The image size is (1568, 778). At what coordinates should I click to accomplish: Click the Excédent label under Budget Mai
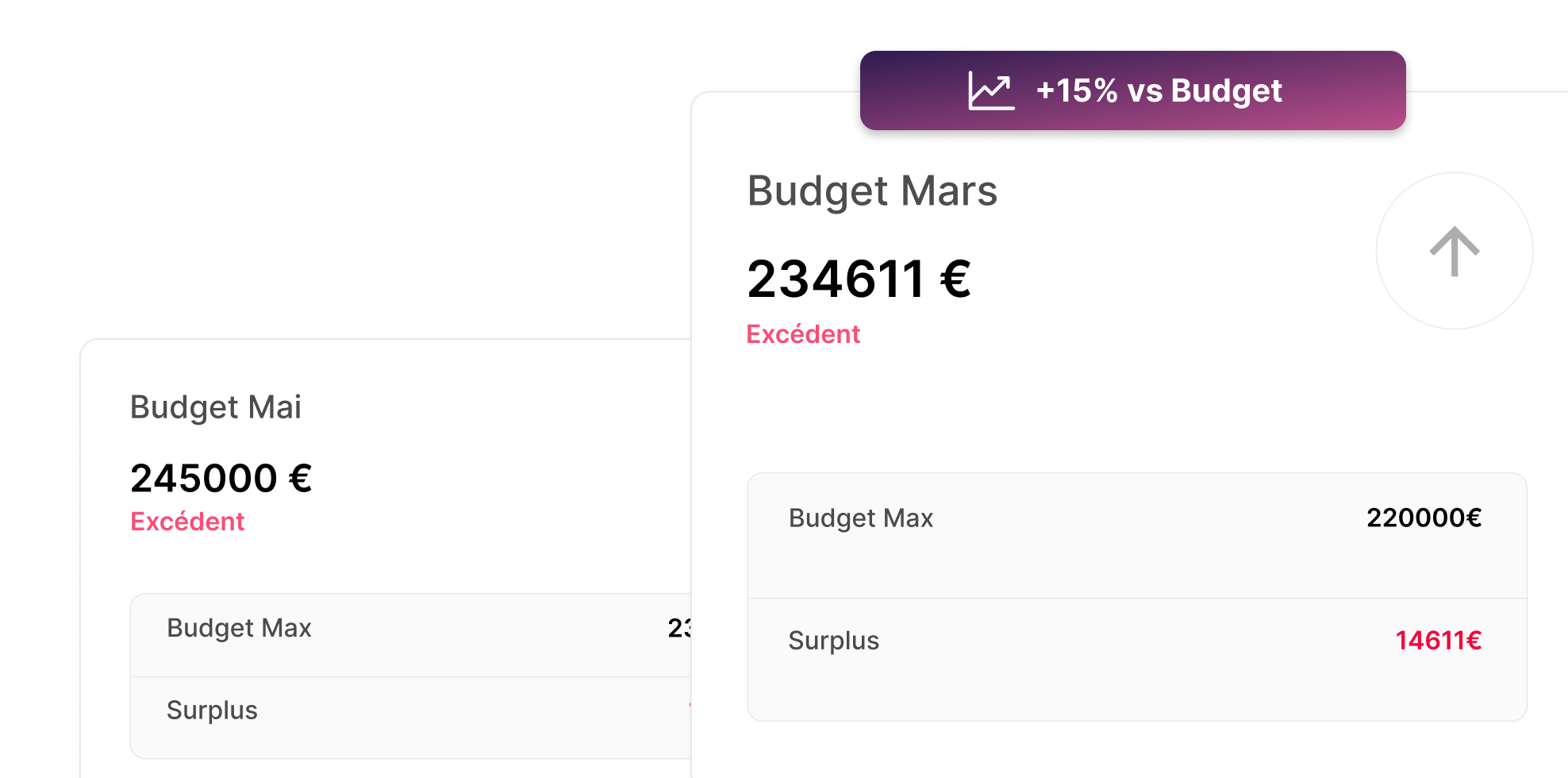pyautogui.click(x=187, y=522)
